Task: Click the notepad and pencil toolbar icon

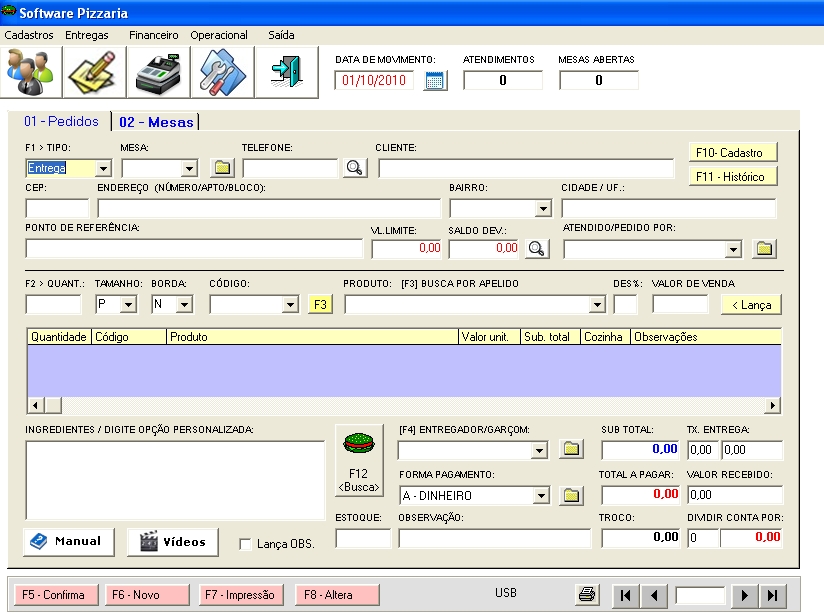Action: coord(95,72)
